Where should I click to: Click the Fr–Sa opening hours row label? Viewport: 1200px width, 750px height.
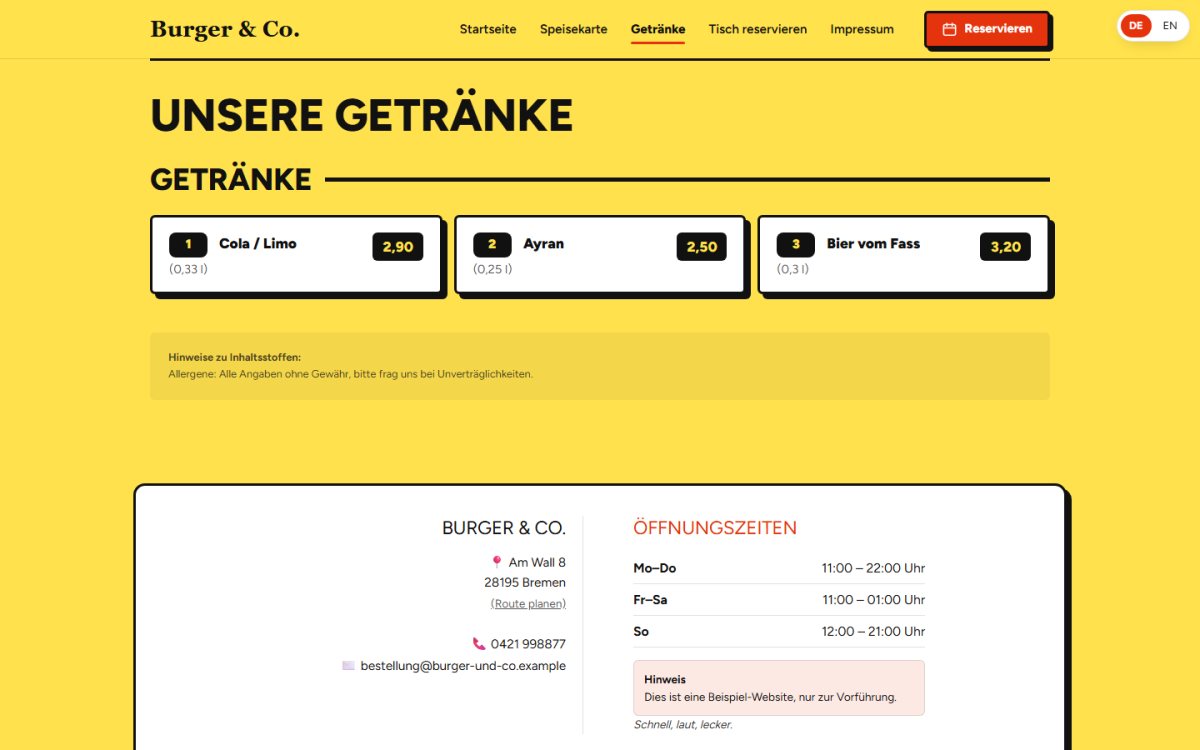[650, 600]
